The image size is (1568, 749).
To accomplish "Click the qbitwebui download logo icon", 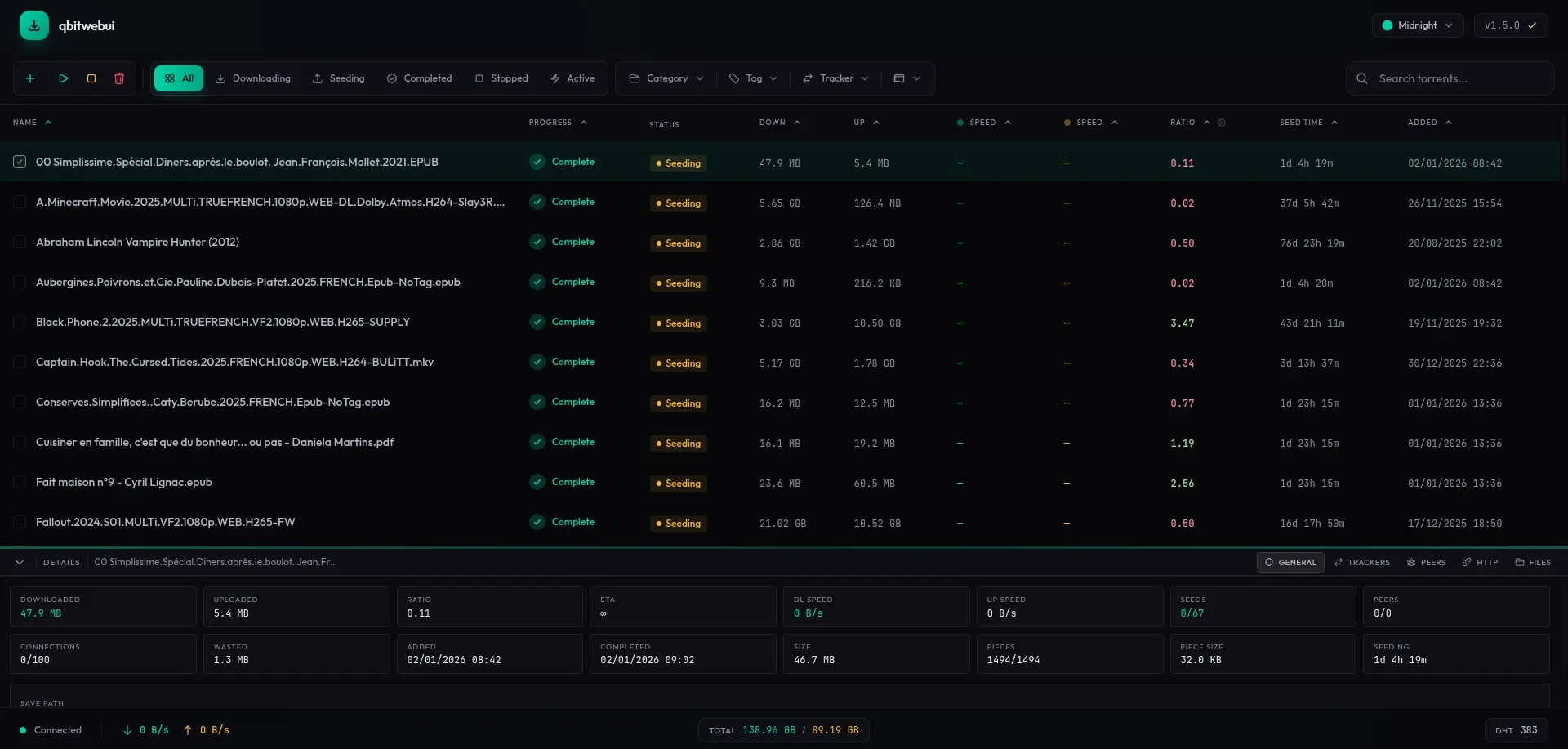I will 34,25.
